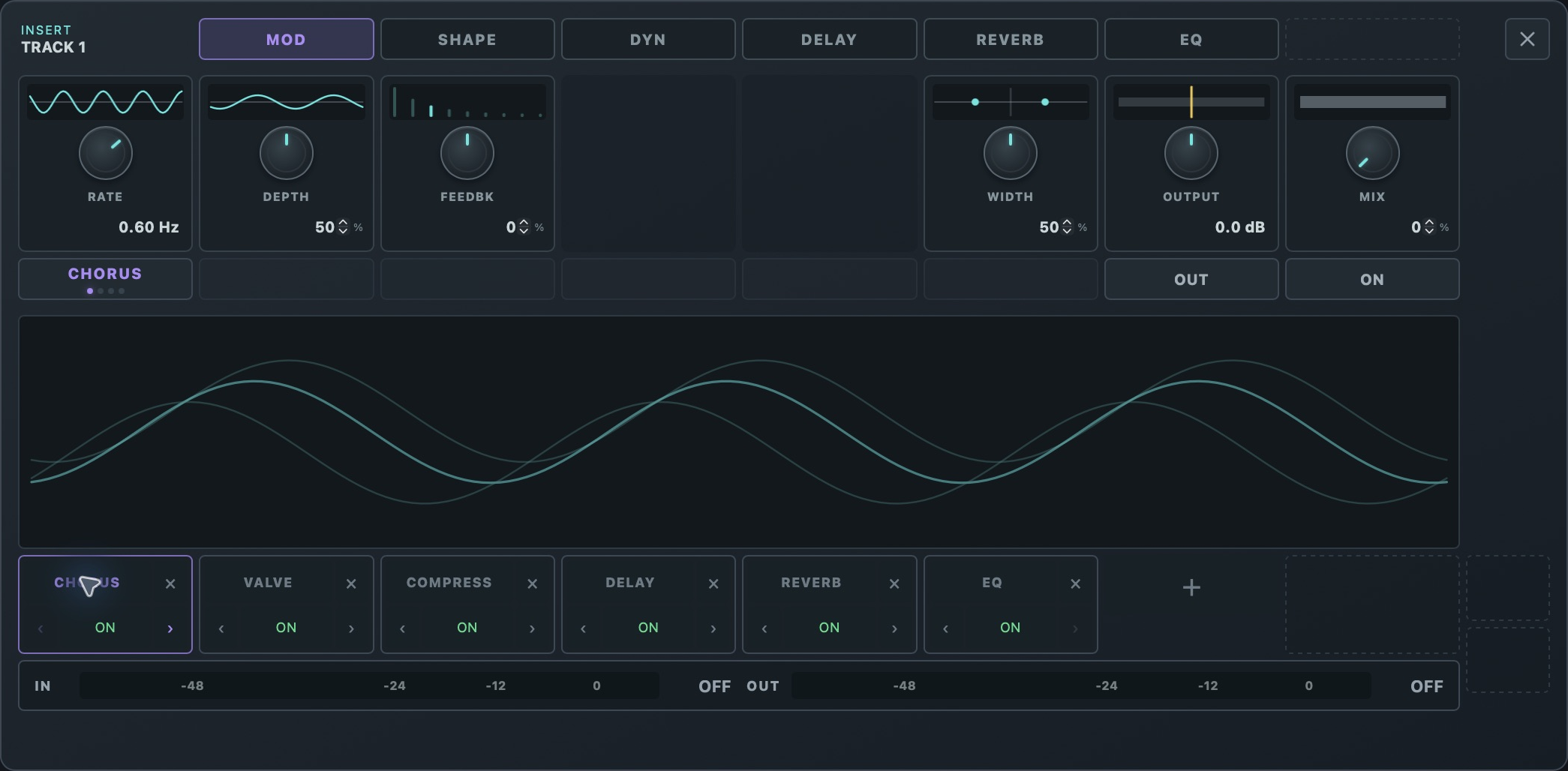Image resolution: width=1568 pixels, height=771 pixels.
Task: Remove the DELAY effect slot
Action: click(x=713, y=583)
